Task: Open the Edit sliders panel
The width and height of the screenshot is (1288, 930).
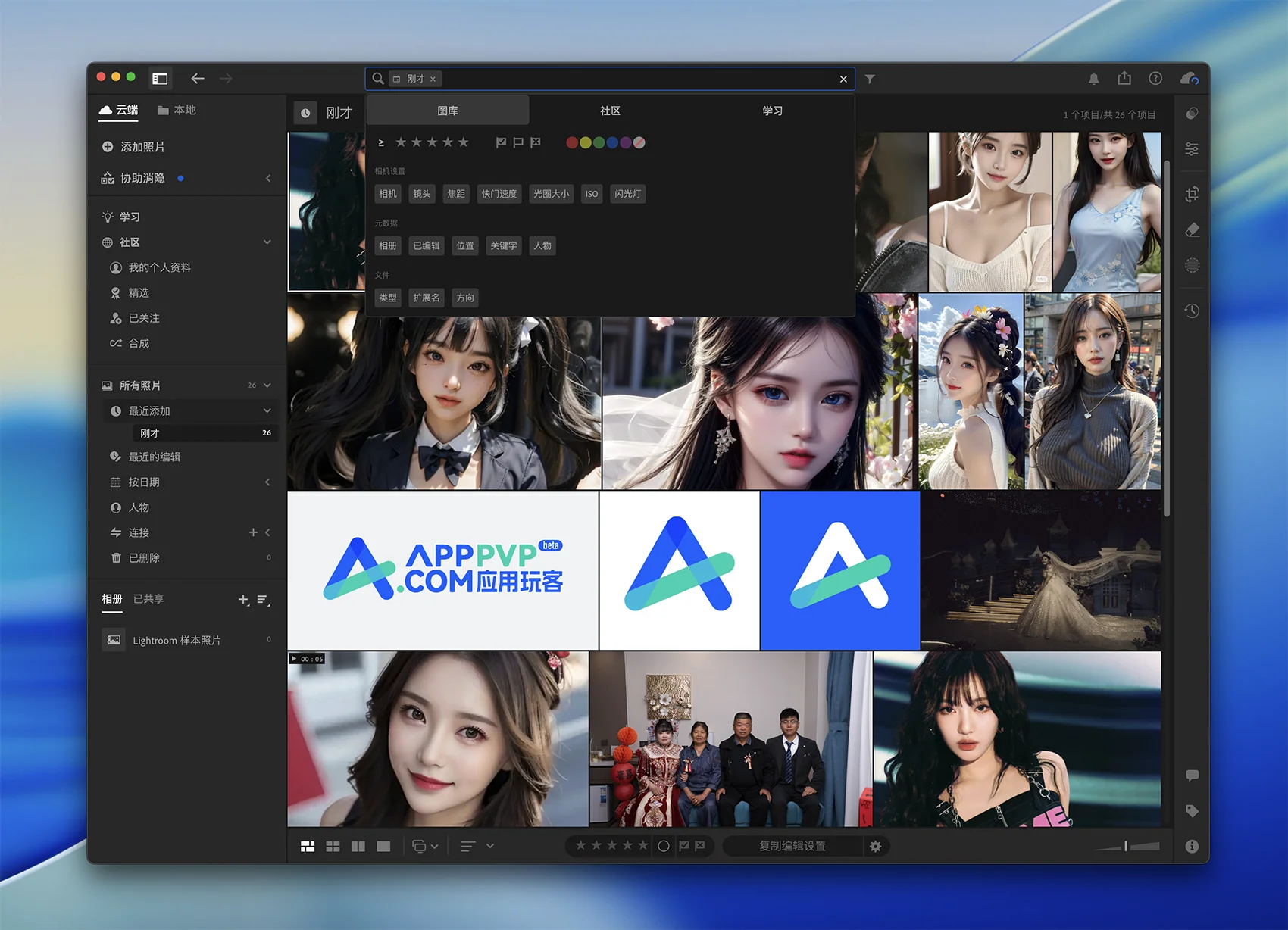Action: (1192, 149)
